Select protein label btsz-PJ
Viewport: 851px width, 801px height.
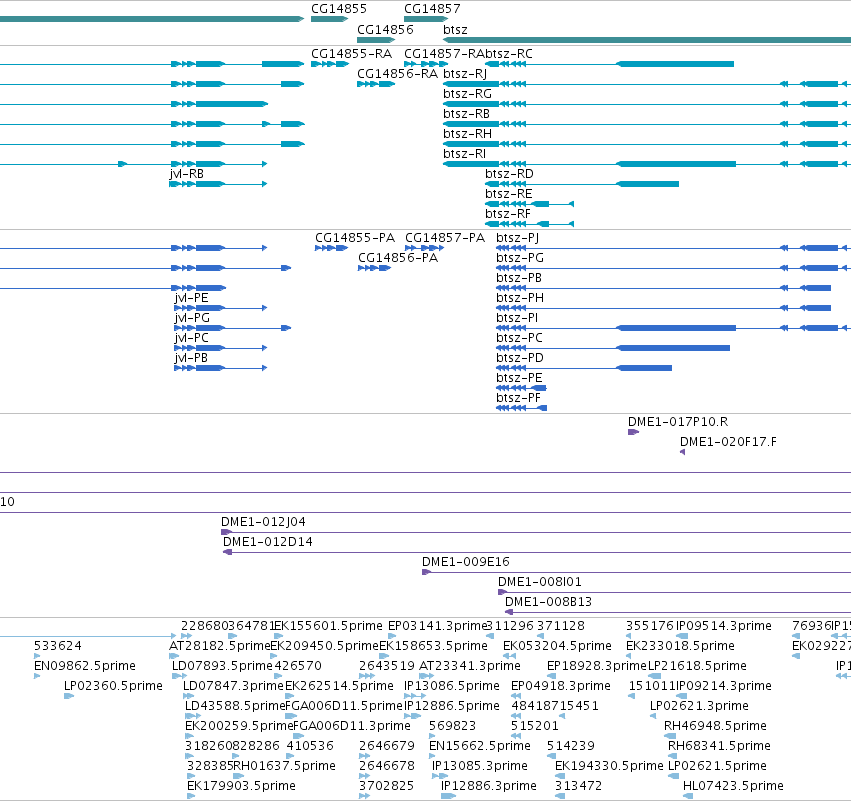pos(517,238)
